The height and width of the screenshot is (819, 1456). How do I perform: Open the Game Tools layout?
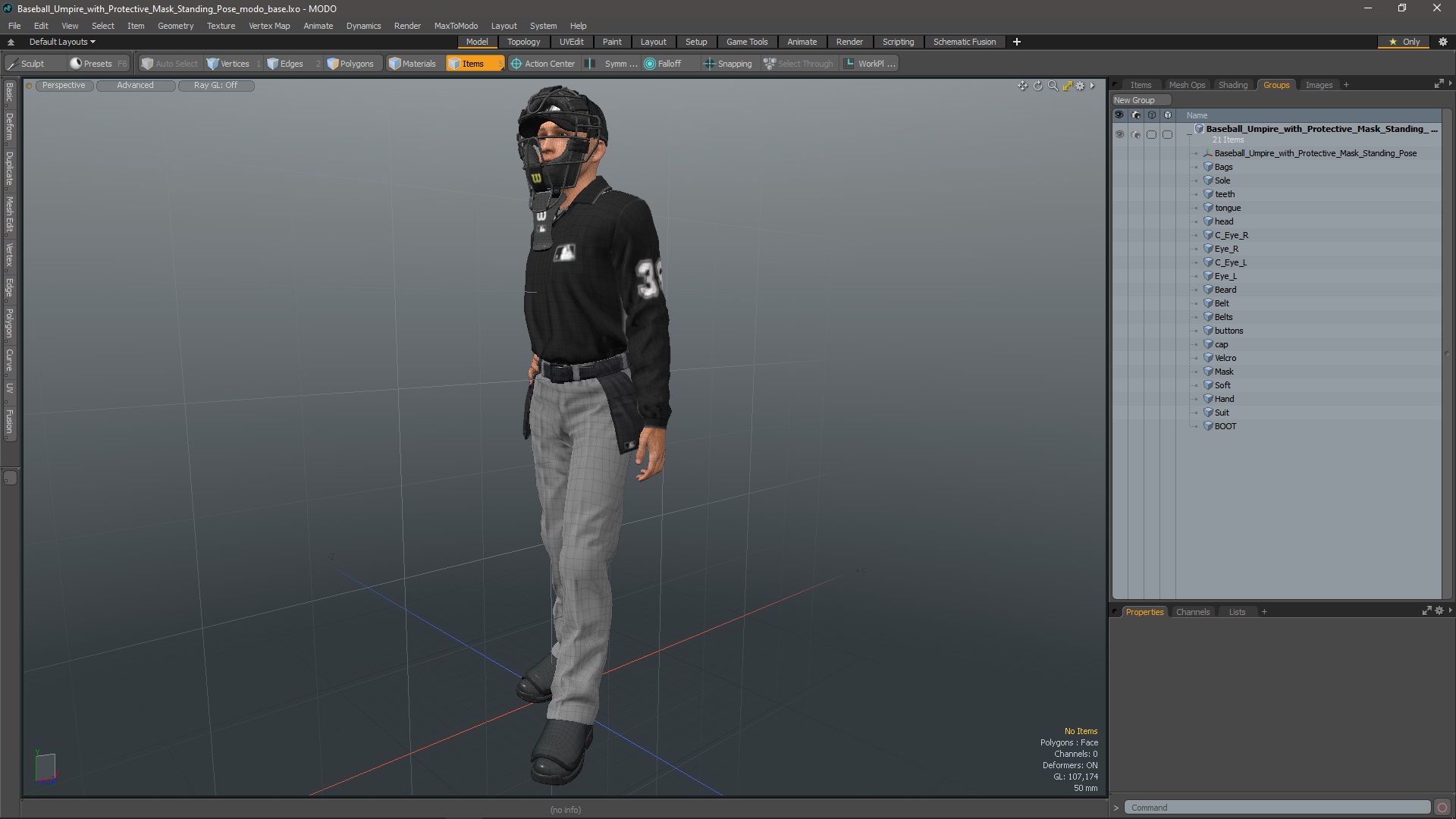pyautogui.click(x=746, y=42)
